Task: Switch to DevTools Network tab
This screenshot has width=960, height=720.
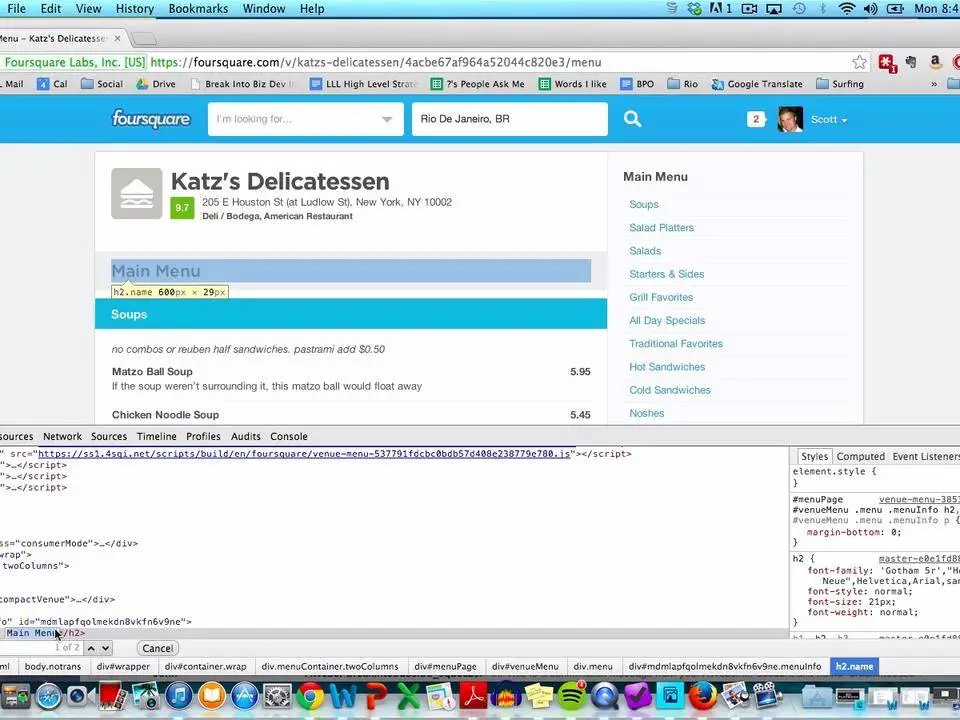Action: coord(62,437)
